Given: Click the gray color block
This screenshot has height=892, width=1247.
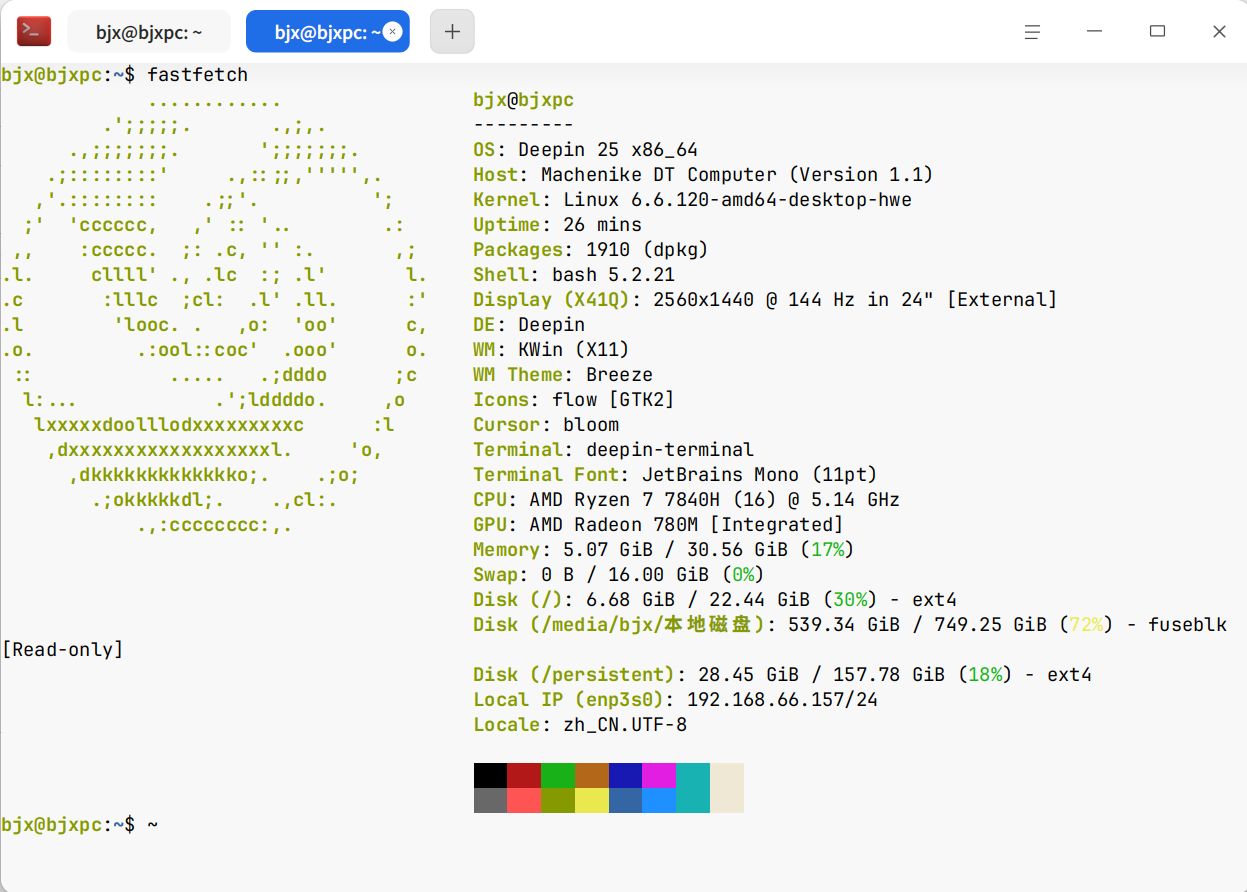Looking at the screenshot, I should [490, 800].
